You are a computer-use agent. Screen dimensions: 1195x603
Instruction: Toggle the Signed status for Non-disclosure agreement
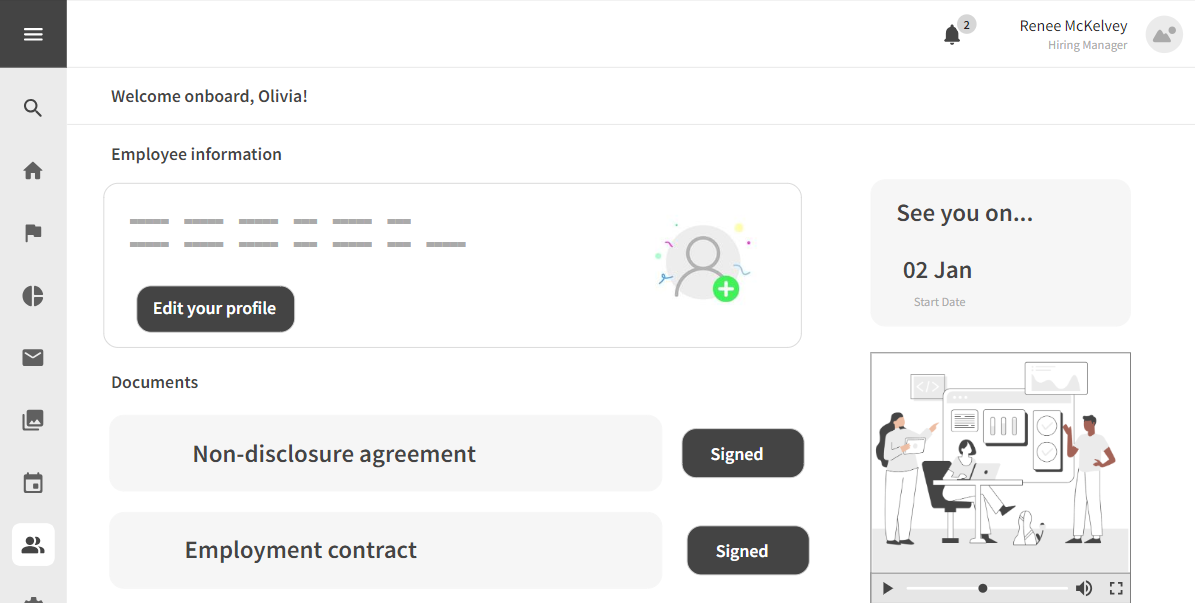(742, 453)
